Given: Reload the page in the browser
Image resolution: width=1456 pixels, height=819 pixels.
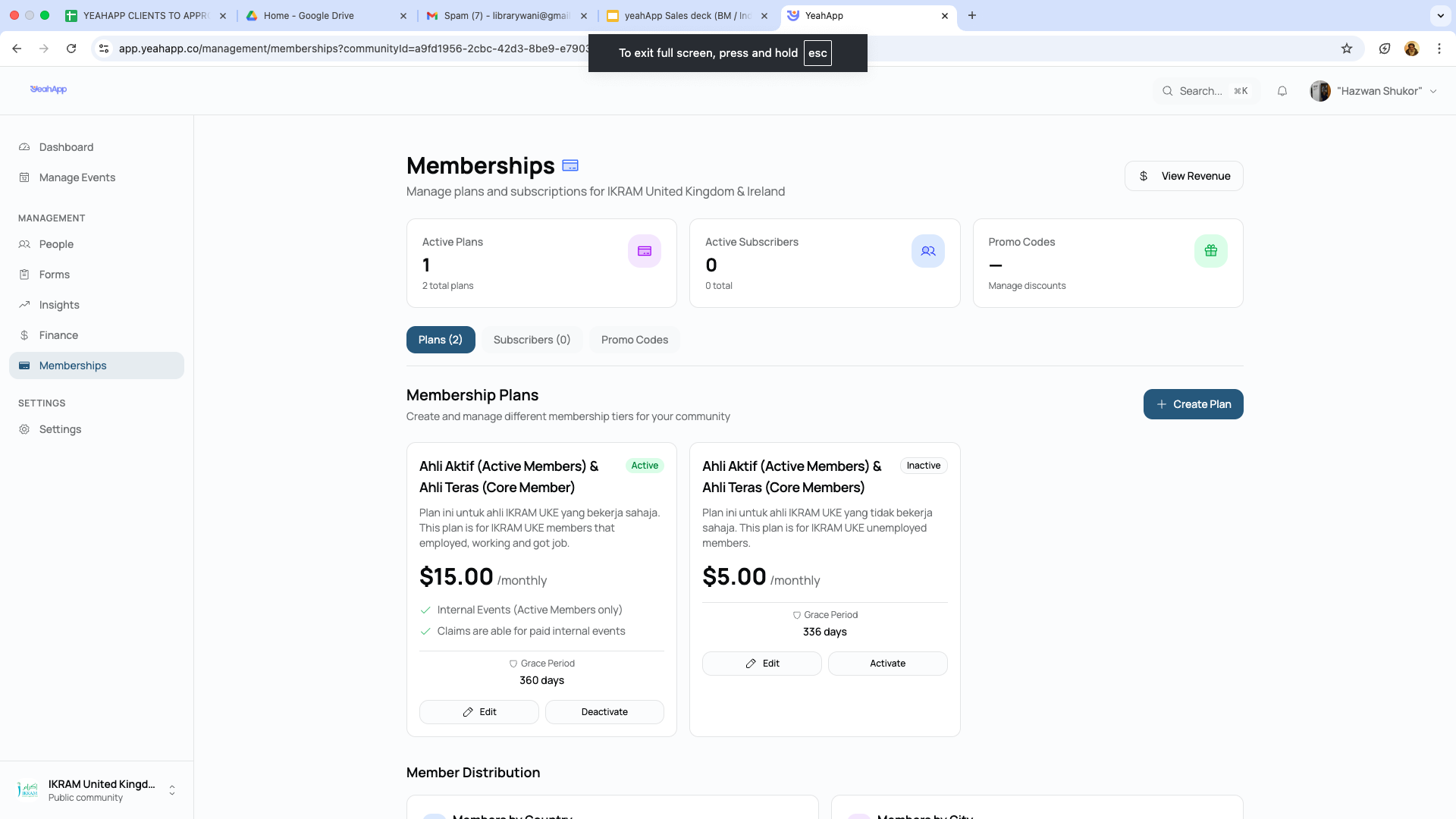Looking at the screenshot, I should 71,49.
